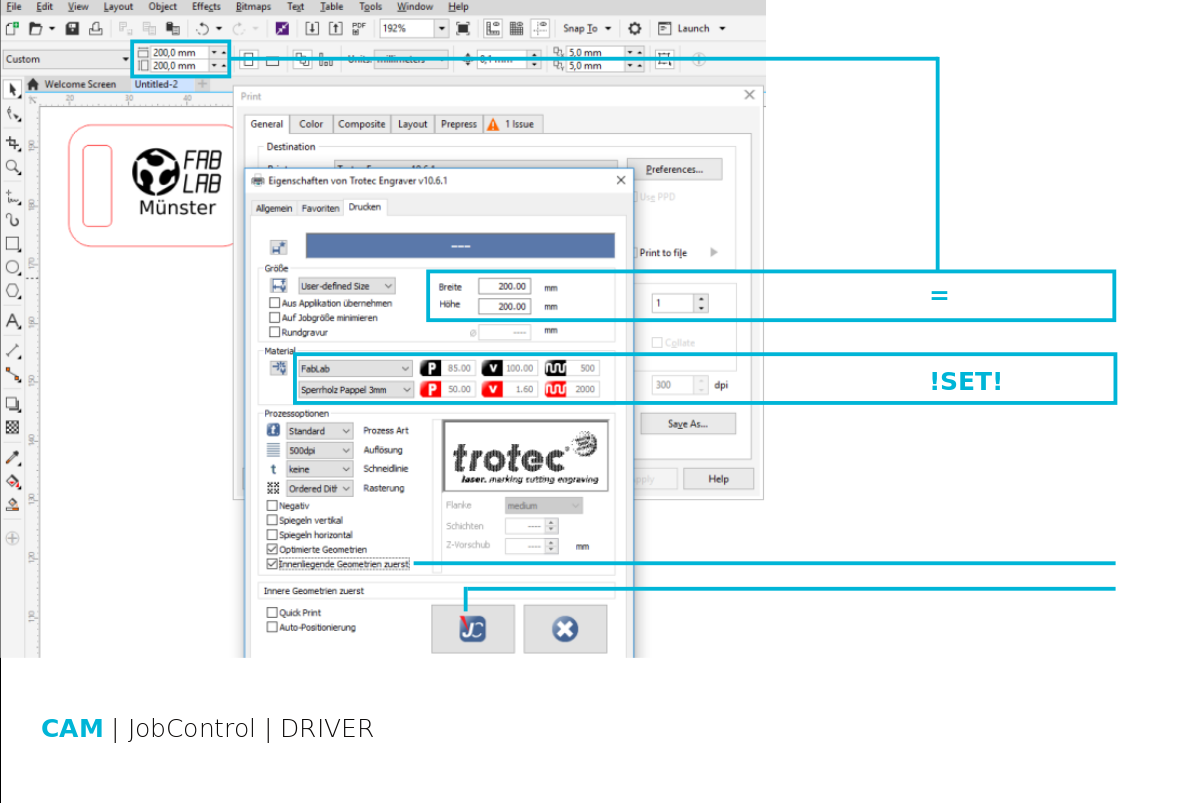Select the Ellipse tool
This screenshot has width=1190, height=803.
pyautogui.click(x=13, y=268)
